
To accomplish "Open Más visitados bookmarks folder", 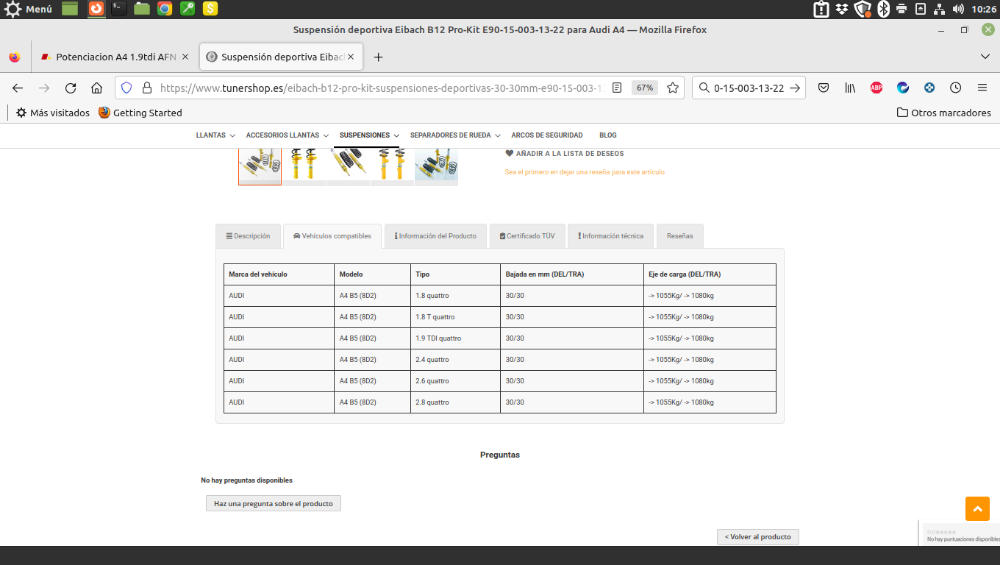I will (52, 113).
